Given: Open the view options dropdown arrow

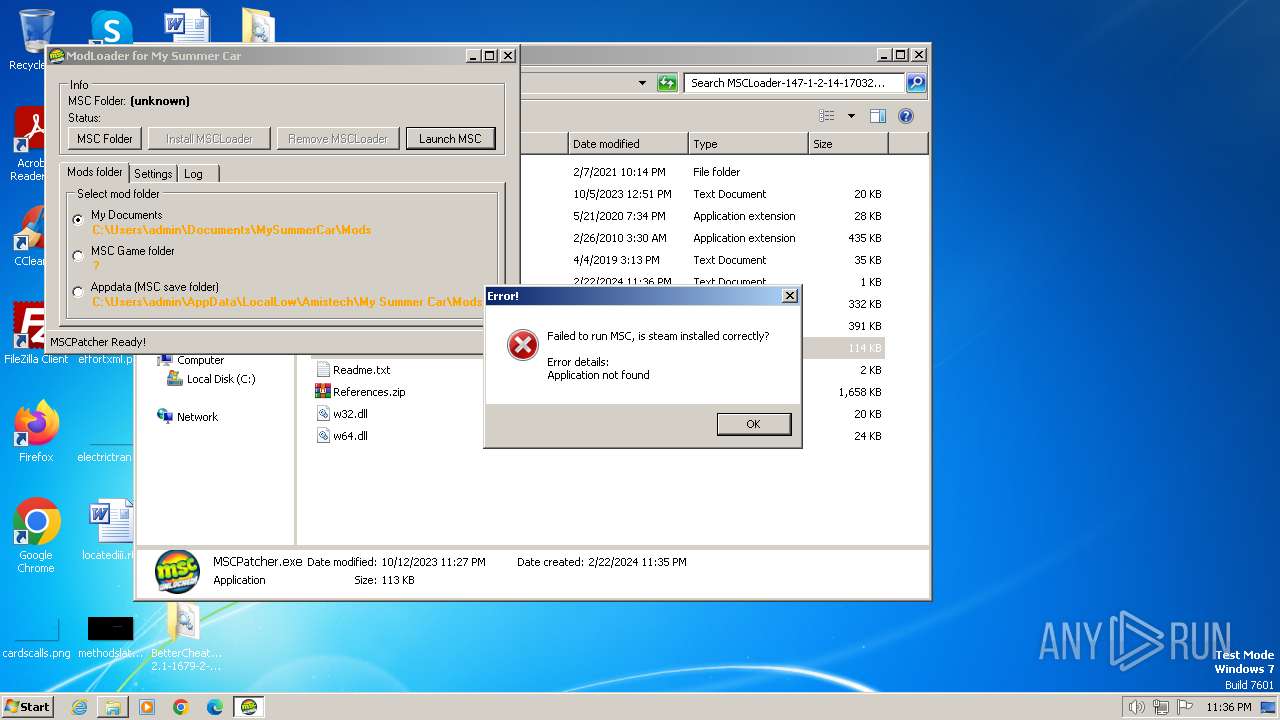Looking at the screenshot, I should click(851, 116).
